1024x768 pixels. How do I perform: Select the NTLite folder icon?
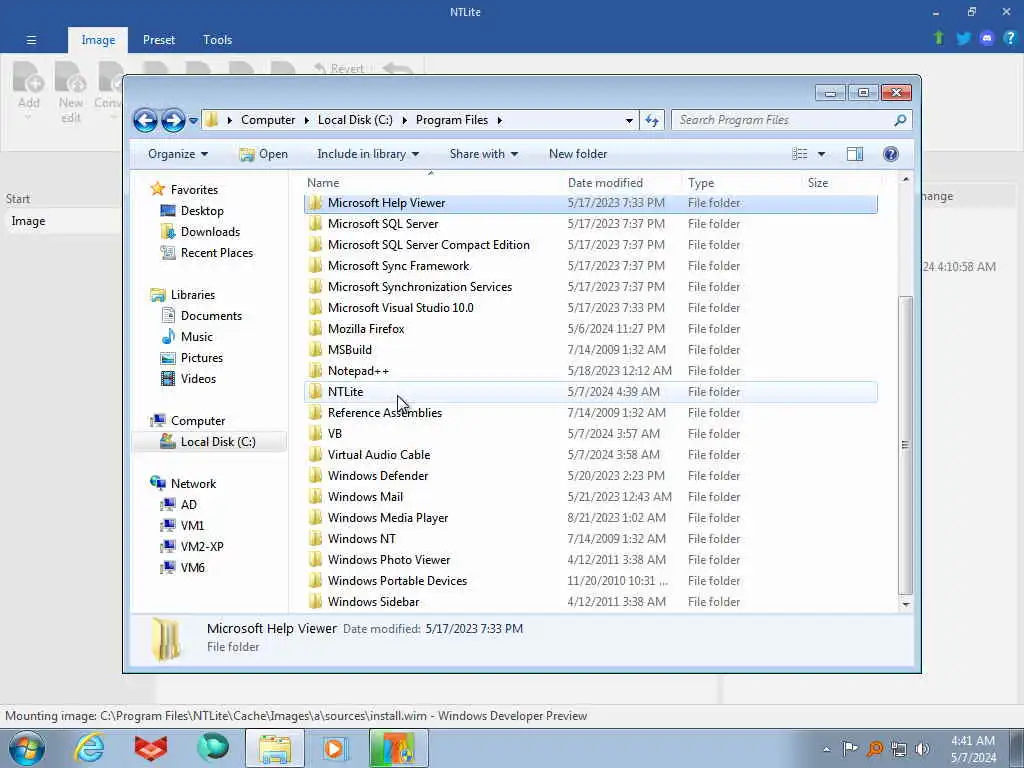pyautogui.click(x=315, y=392)
